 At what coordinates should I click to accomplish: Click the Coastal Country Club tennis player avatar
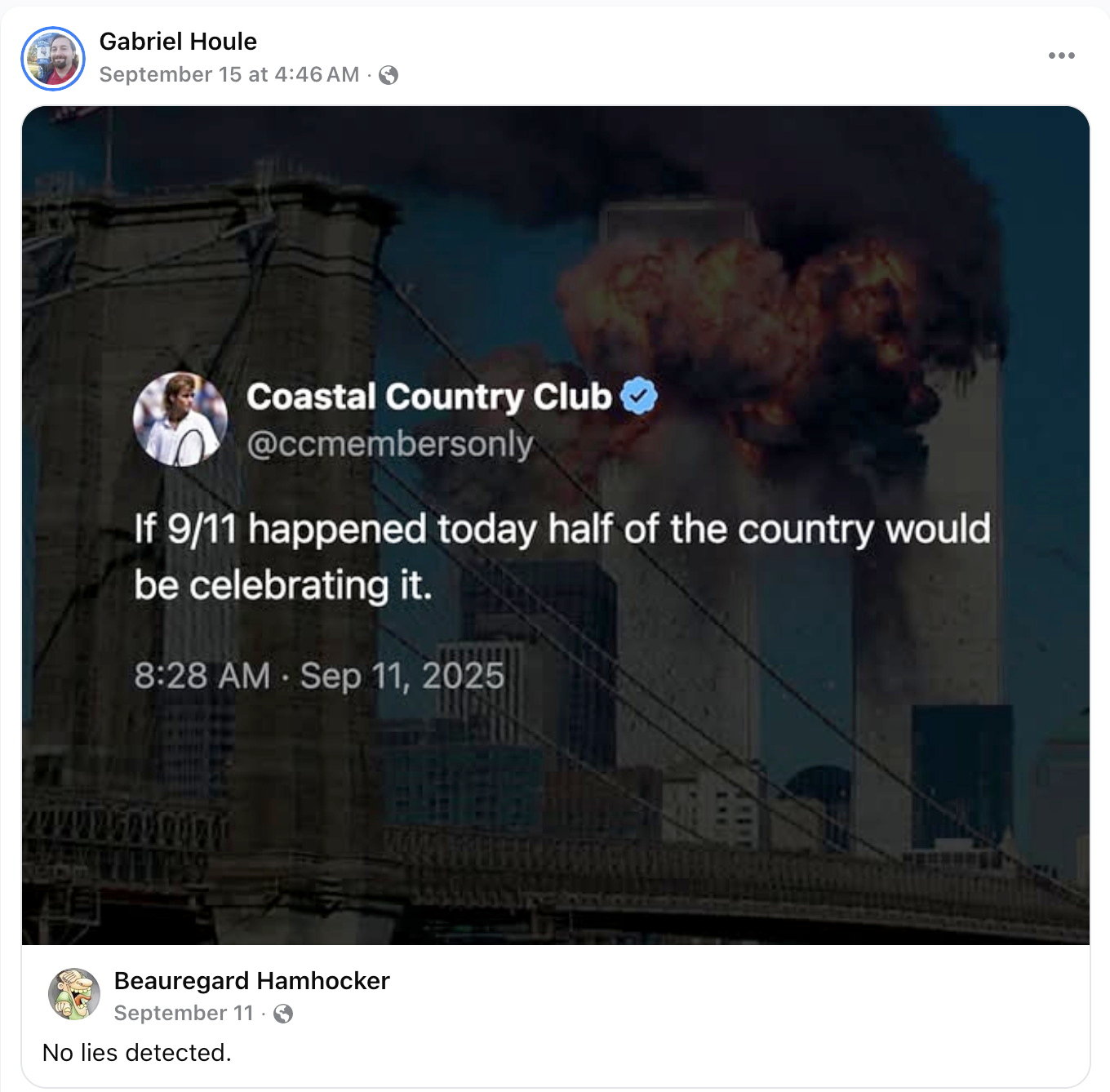pos(180,419)
